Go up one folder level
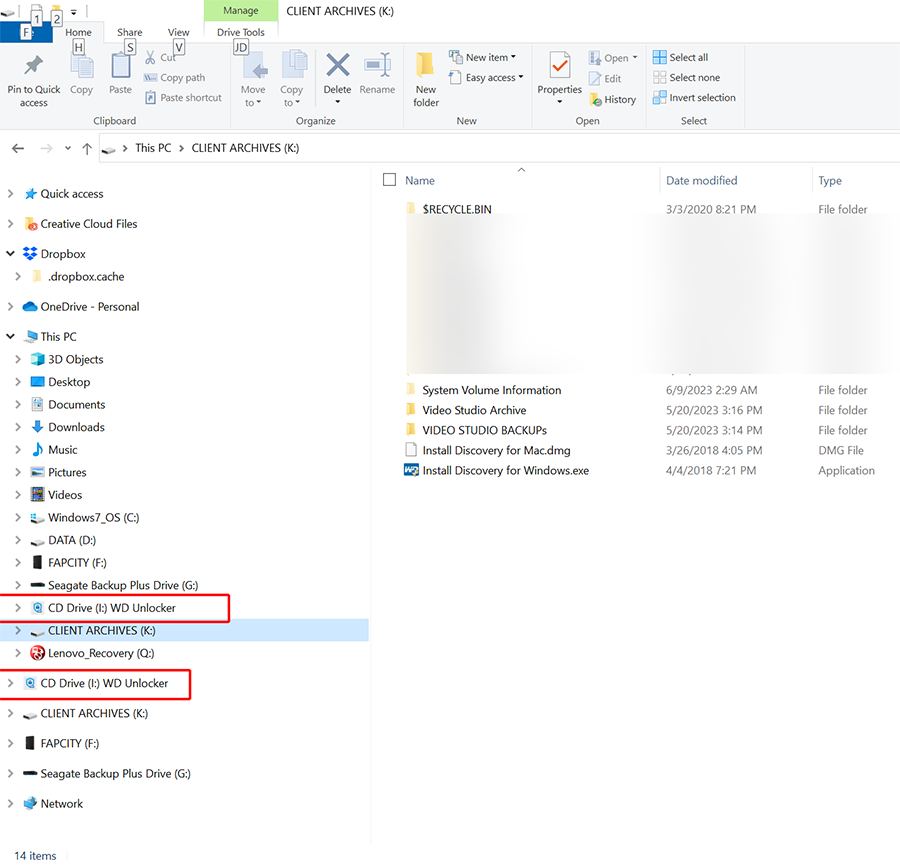900x866 pixels. point(87,149)
